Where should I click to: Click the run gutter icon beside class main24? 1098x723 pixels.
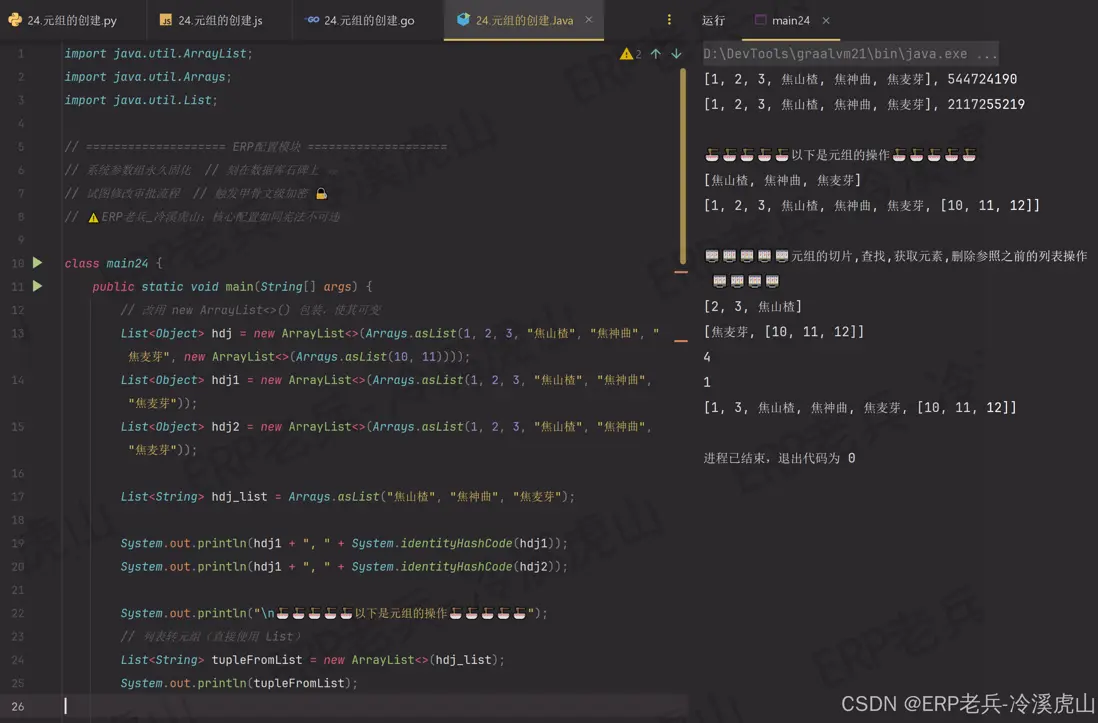[36, 263]
